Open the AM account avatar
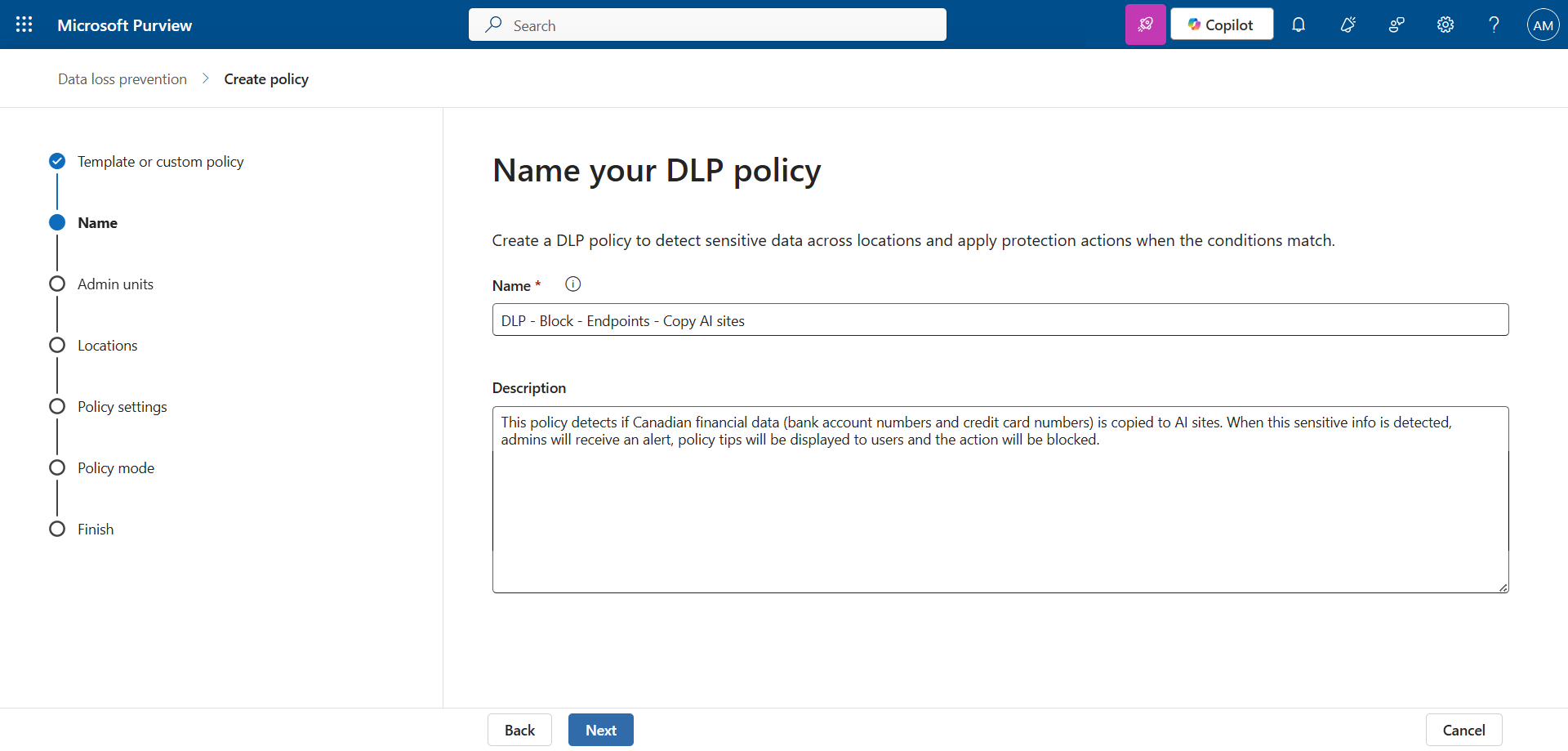 (x=1543, y=25)
